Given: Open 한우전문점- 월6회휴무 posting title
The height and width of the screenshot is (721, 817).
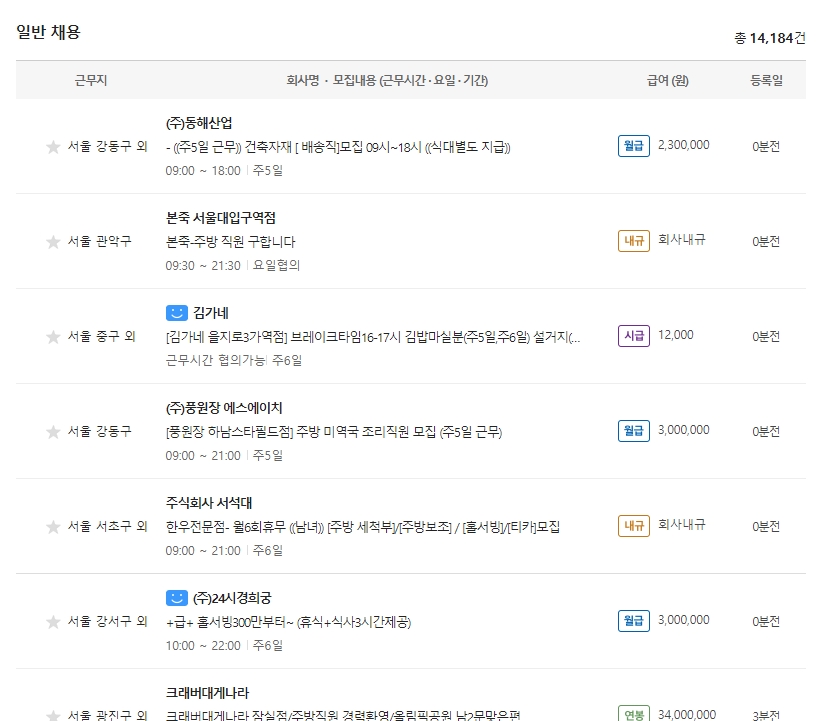Looking at the screenshot, I should pyautogui.click(x=363, y=527).
